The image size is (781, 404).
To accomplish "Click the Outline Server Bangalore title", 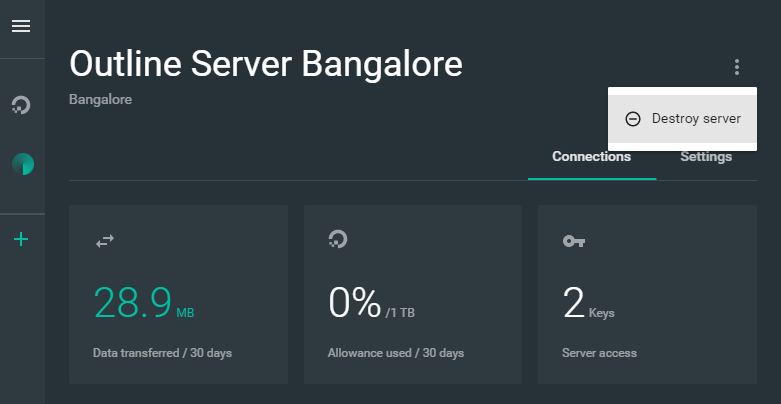I will coord(266,64).
